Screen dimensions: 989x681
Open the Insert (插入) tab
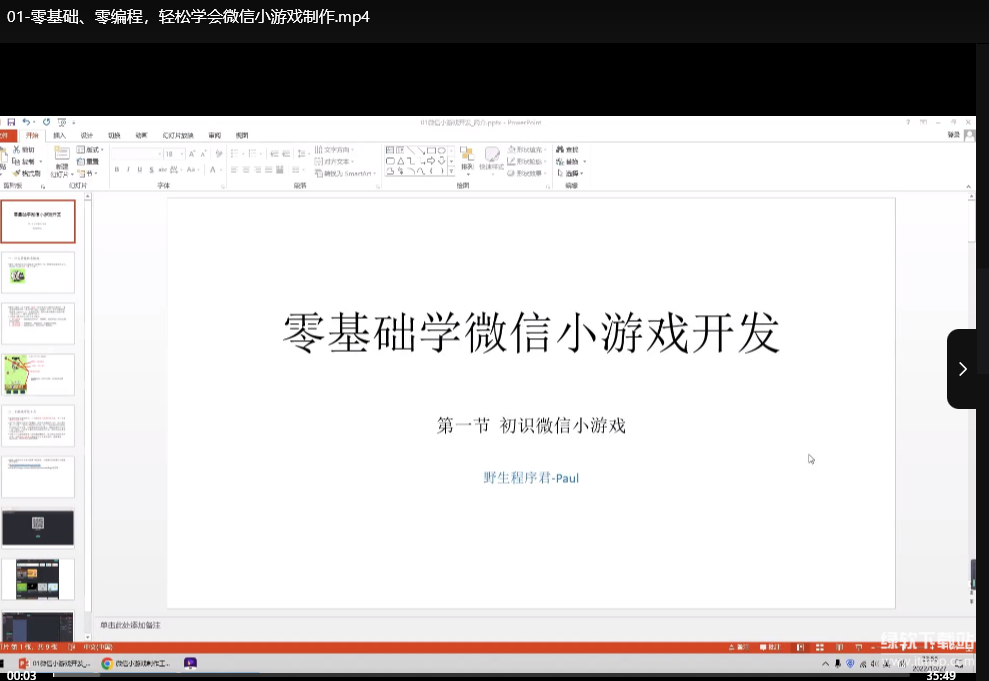coord(59,135)
